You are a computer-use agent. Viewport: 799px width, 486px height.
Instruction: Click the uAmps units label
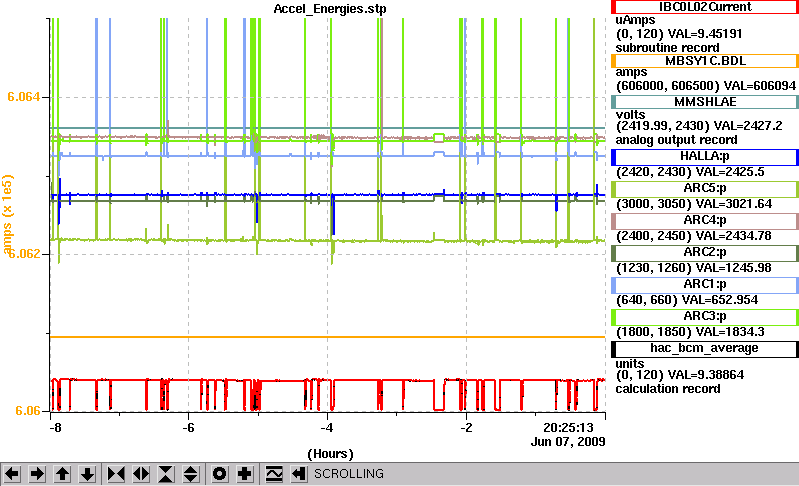(635, 20)
